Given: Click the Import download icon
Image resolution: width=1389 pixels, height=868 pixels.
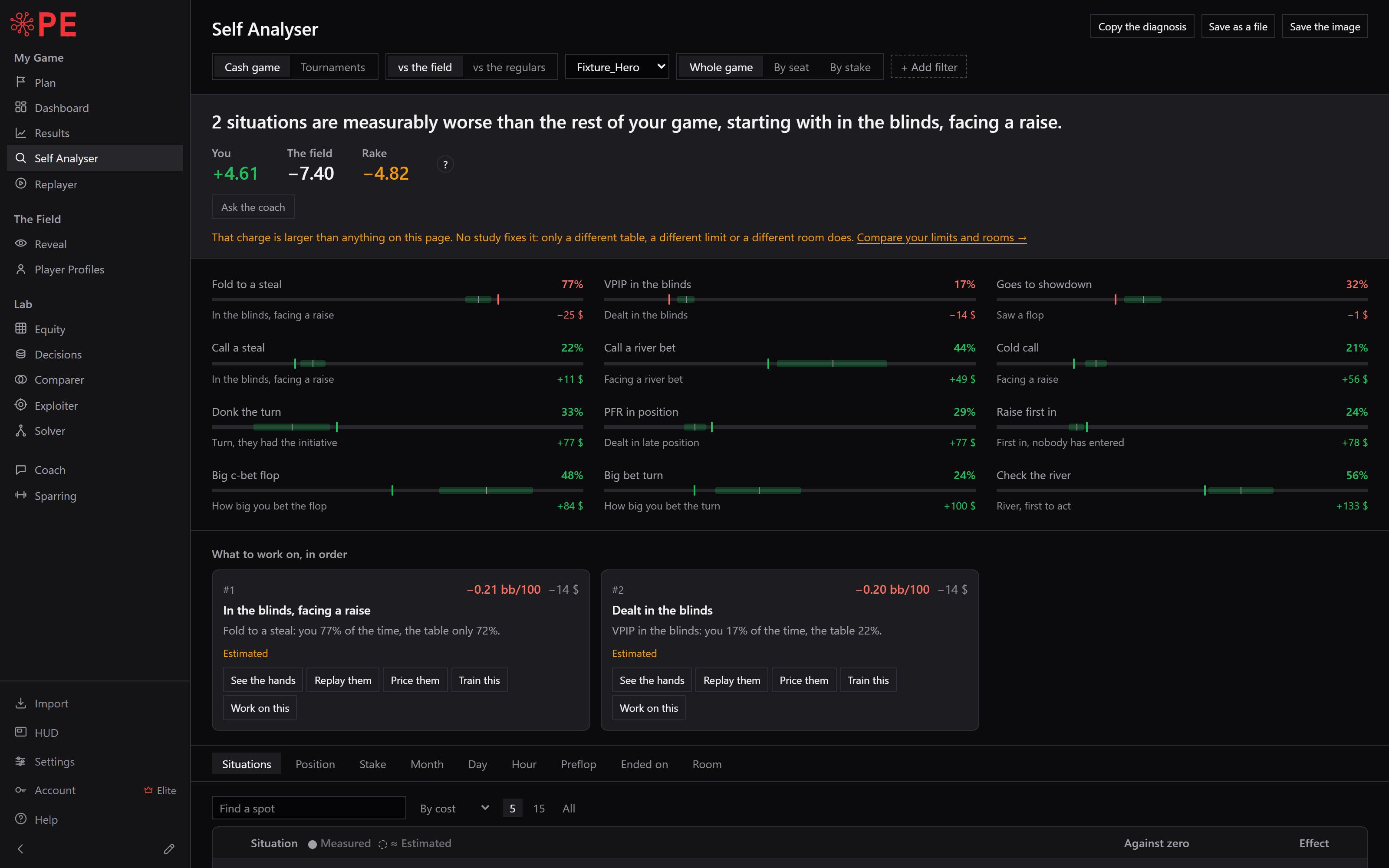Looking at the screenshot, I should pyautogui.click(x=21, y=703).
